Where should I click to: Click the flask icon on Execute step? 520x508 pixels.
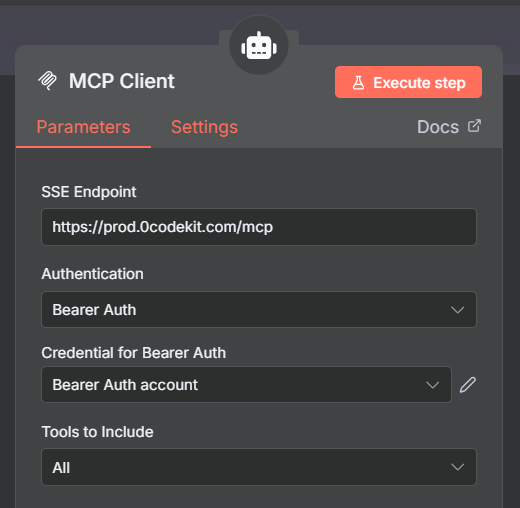click(358, 83)
